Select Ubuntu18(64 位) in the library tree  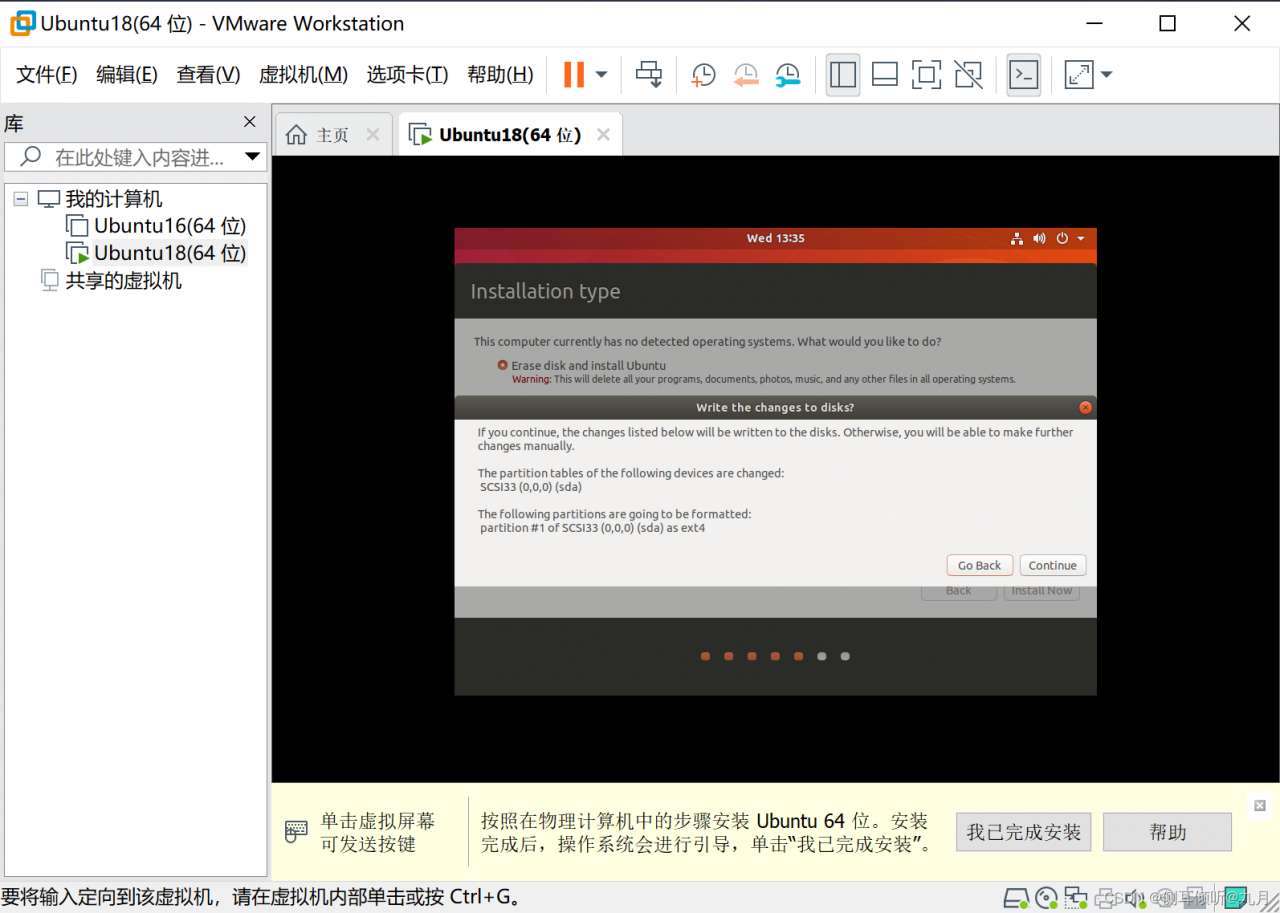point(170,253)
